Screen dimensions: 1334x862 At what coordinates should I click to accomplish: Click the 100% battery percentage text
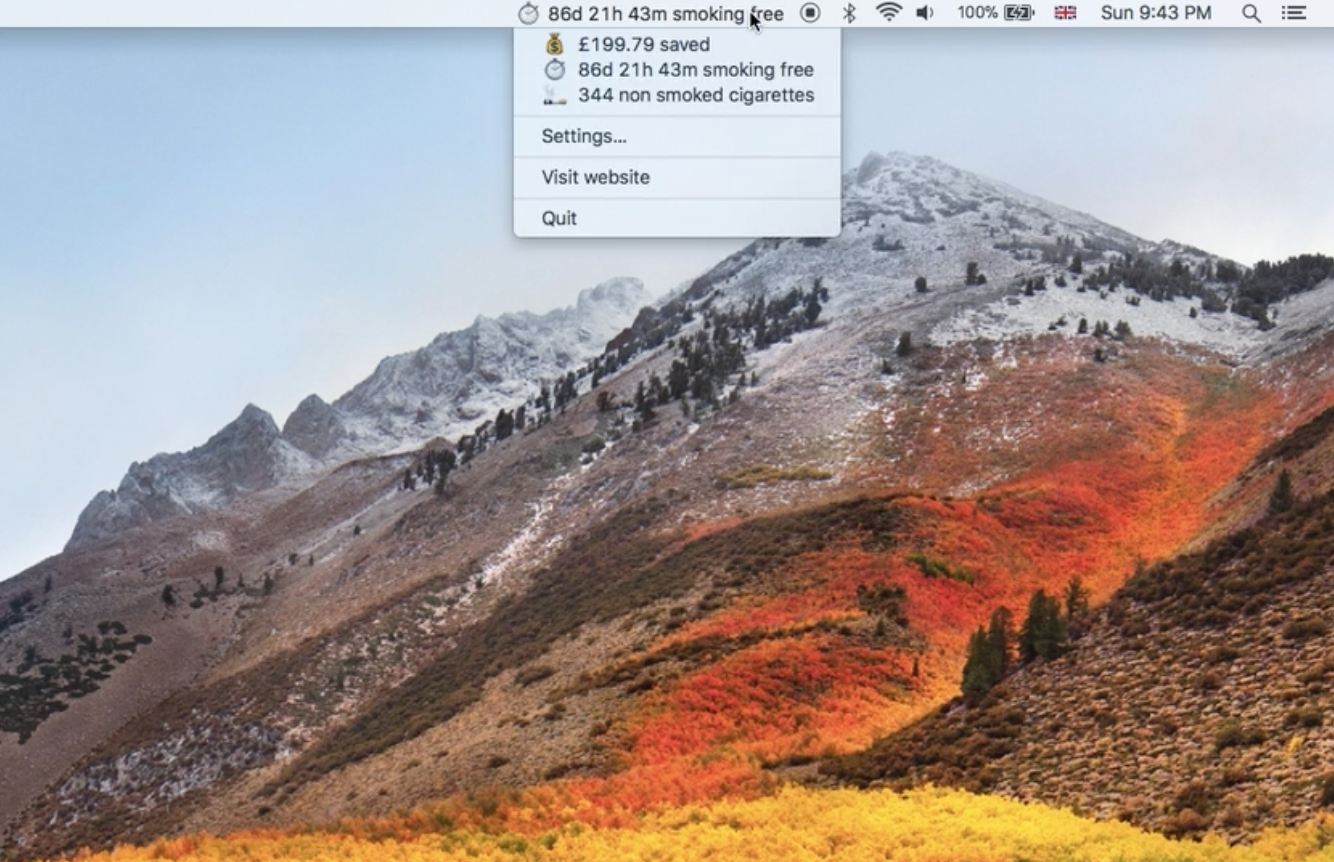click(x=977, y=13)
